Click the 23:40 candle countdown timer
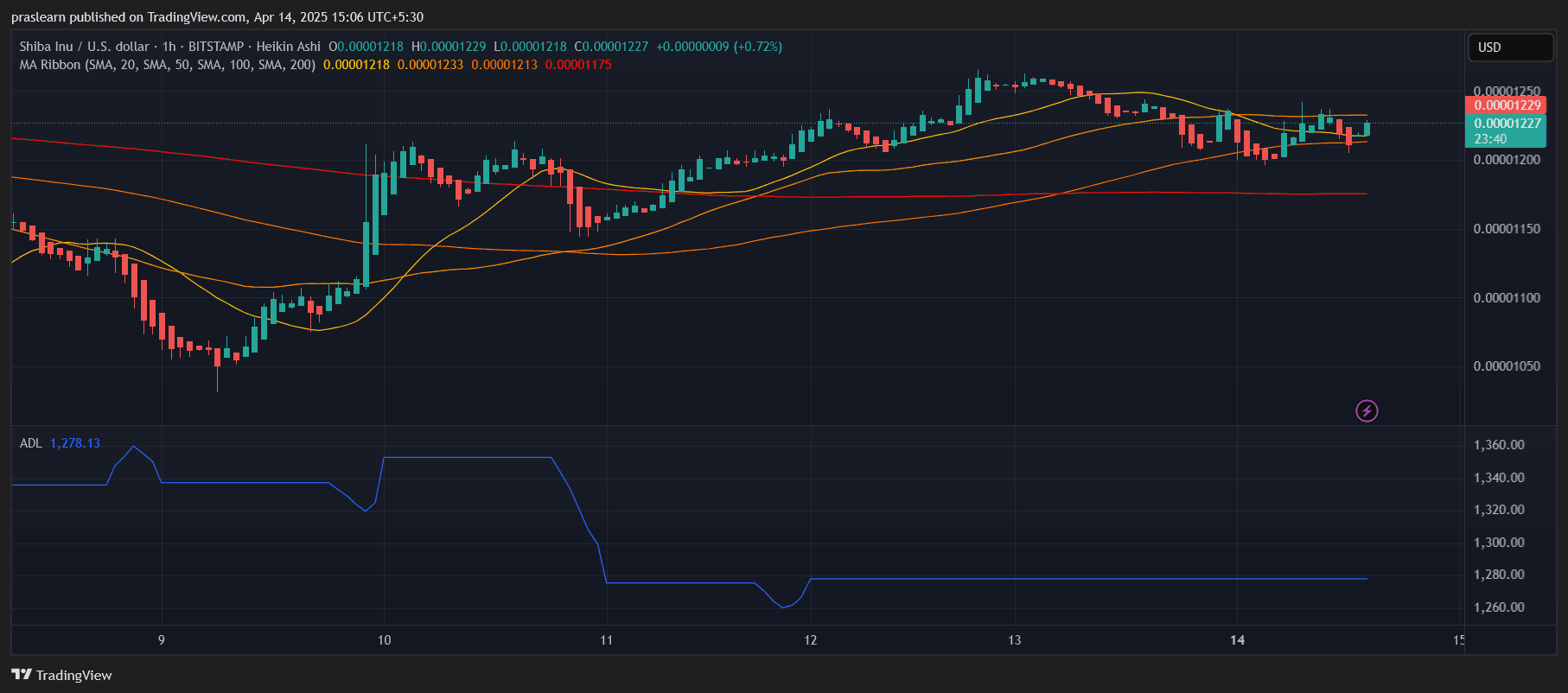The width and height of the screenshot is (1568, 693). 1490,139
